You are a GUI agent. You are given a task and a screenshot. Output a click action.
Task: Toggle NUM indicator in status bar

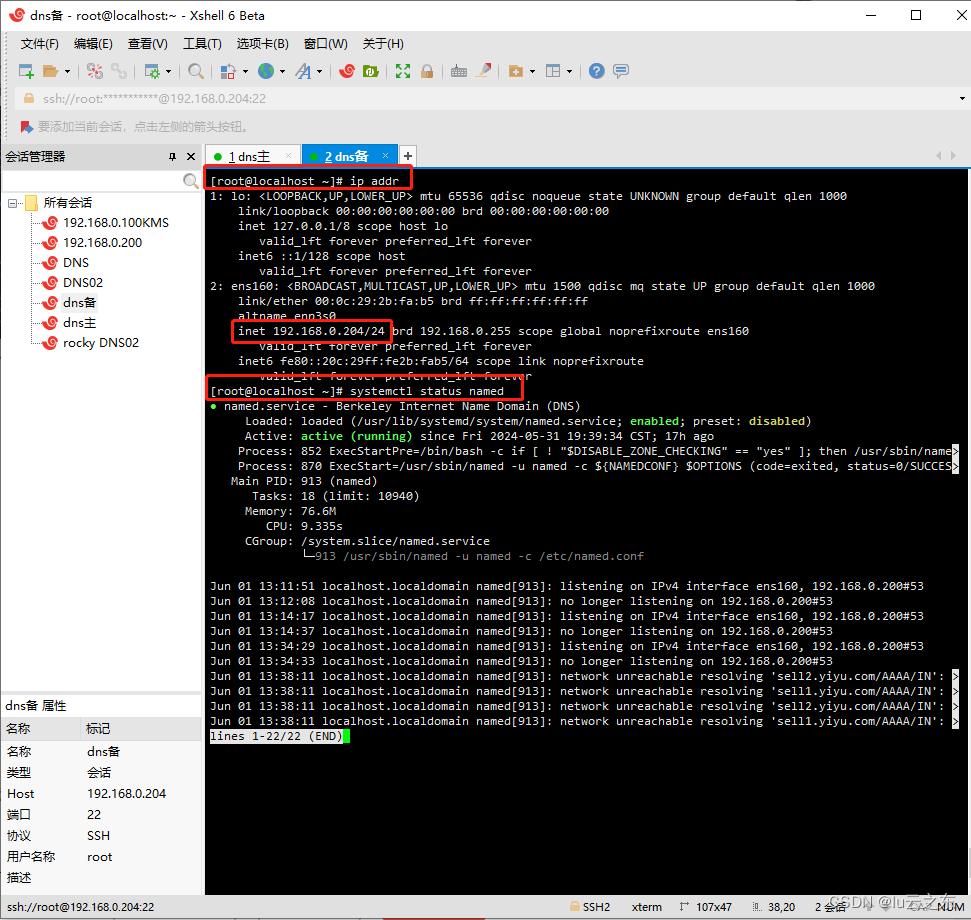pyautogui.click(x=947, y=907)
